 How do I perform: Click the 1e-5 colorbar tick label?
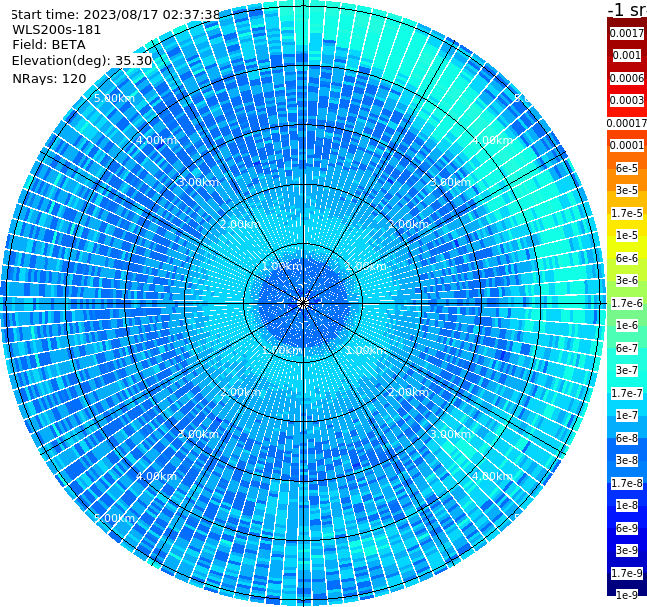coord(627,235)
